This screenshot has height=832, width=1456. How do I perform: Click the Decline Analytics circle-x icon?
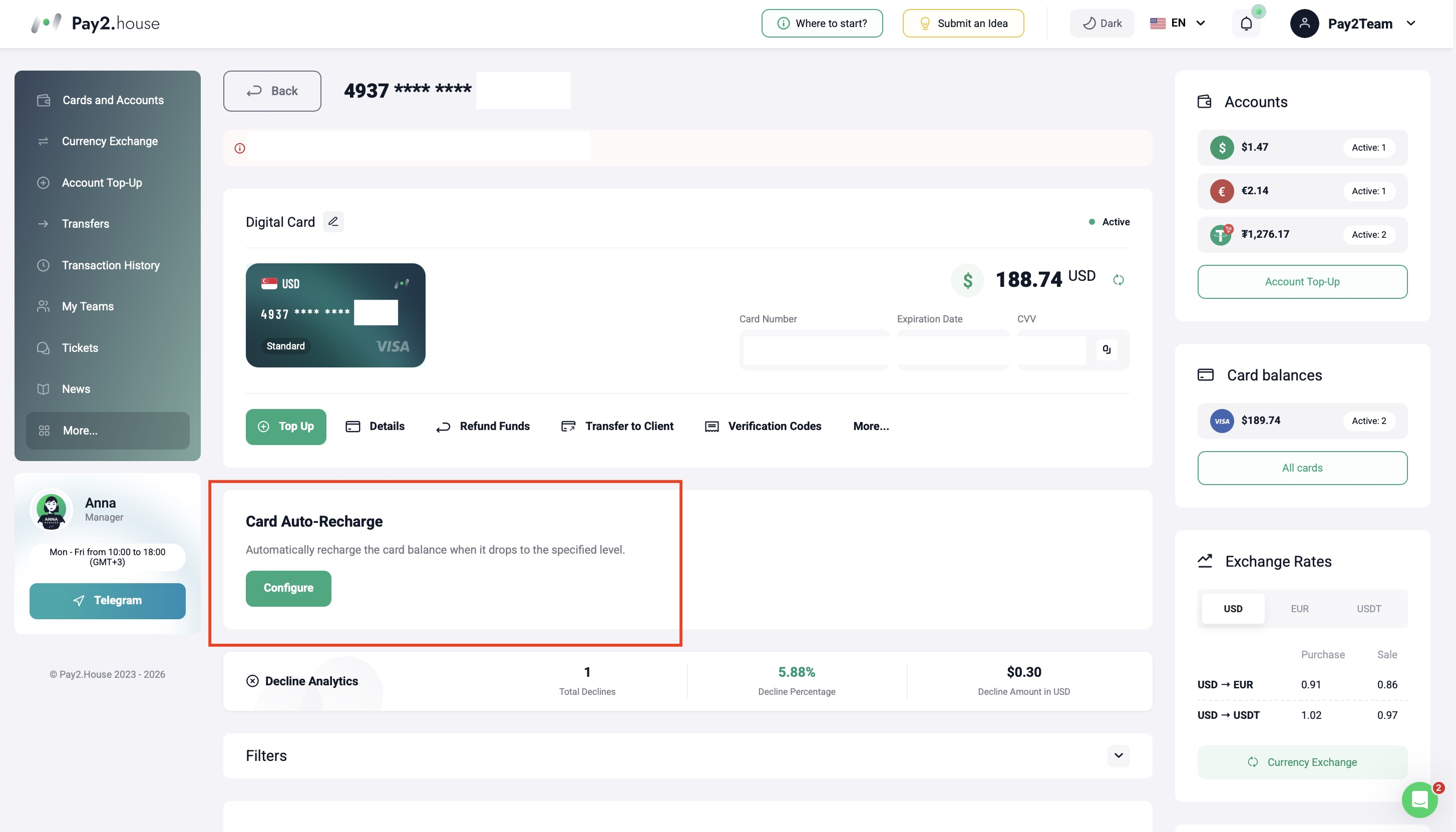click(252, 681)
